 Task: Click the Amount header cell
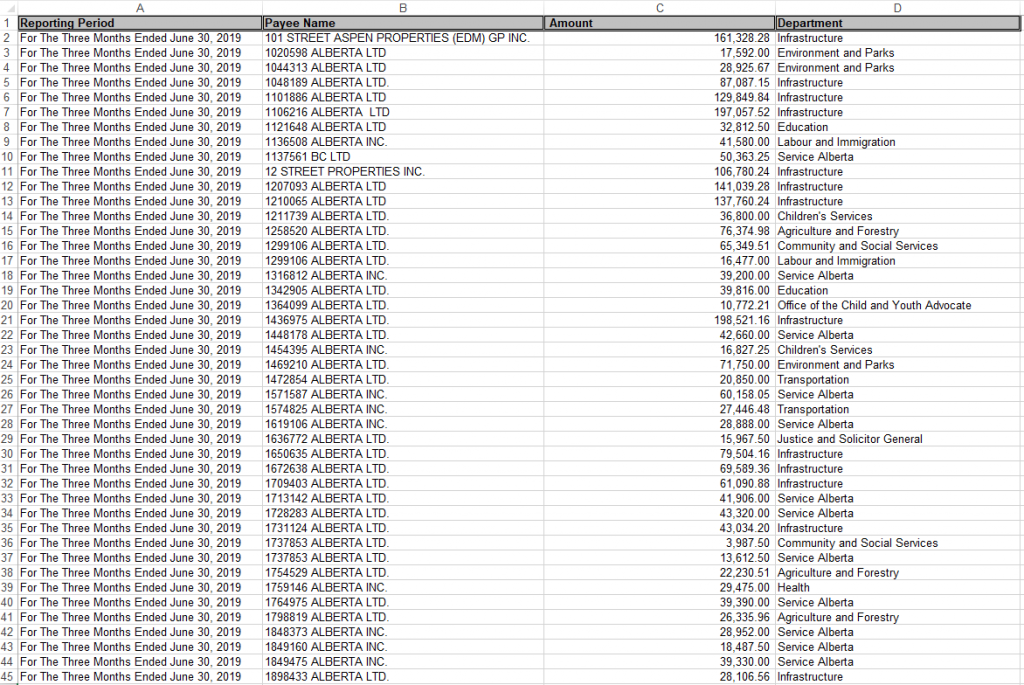(660, 23)
